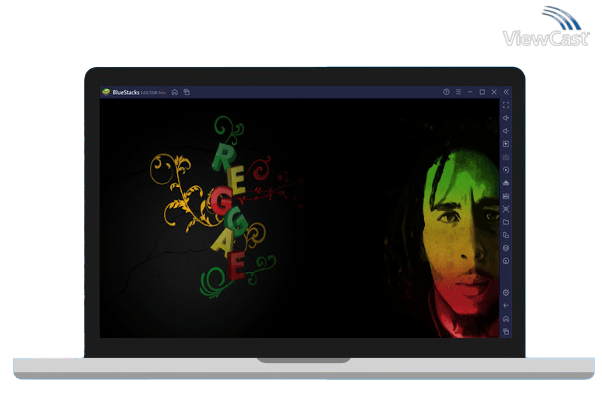Open the hamburger menu in BlueStacks title bar
The height and width of the screenshot is (414, 602).
tap(458, 92)
